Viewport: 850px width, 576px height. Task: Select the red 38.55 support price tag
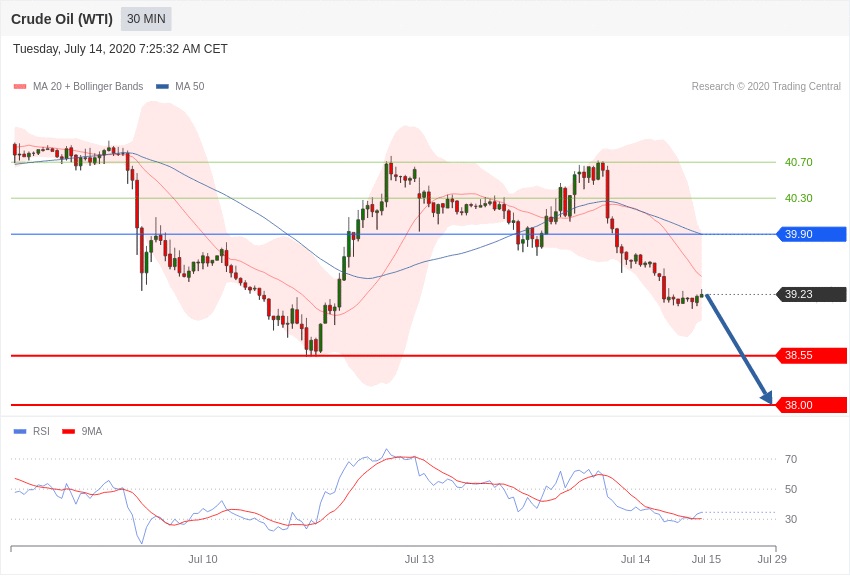point(811,355)
